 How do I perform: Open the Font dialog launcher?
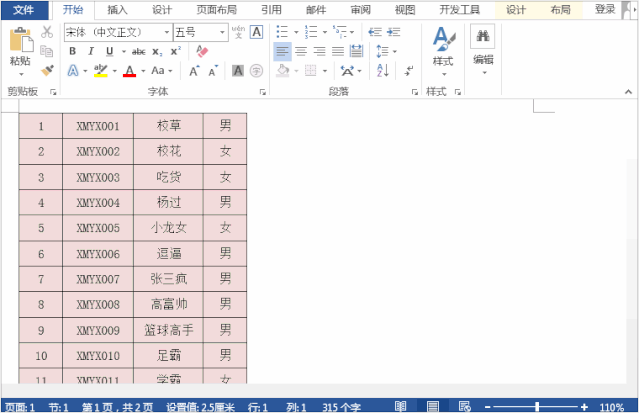click(x=262, y=92)
